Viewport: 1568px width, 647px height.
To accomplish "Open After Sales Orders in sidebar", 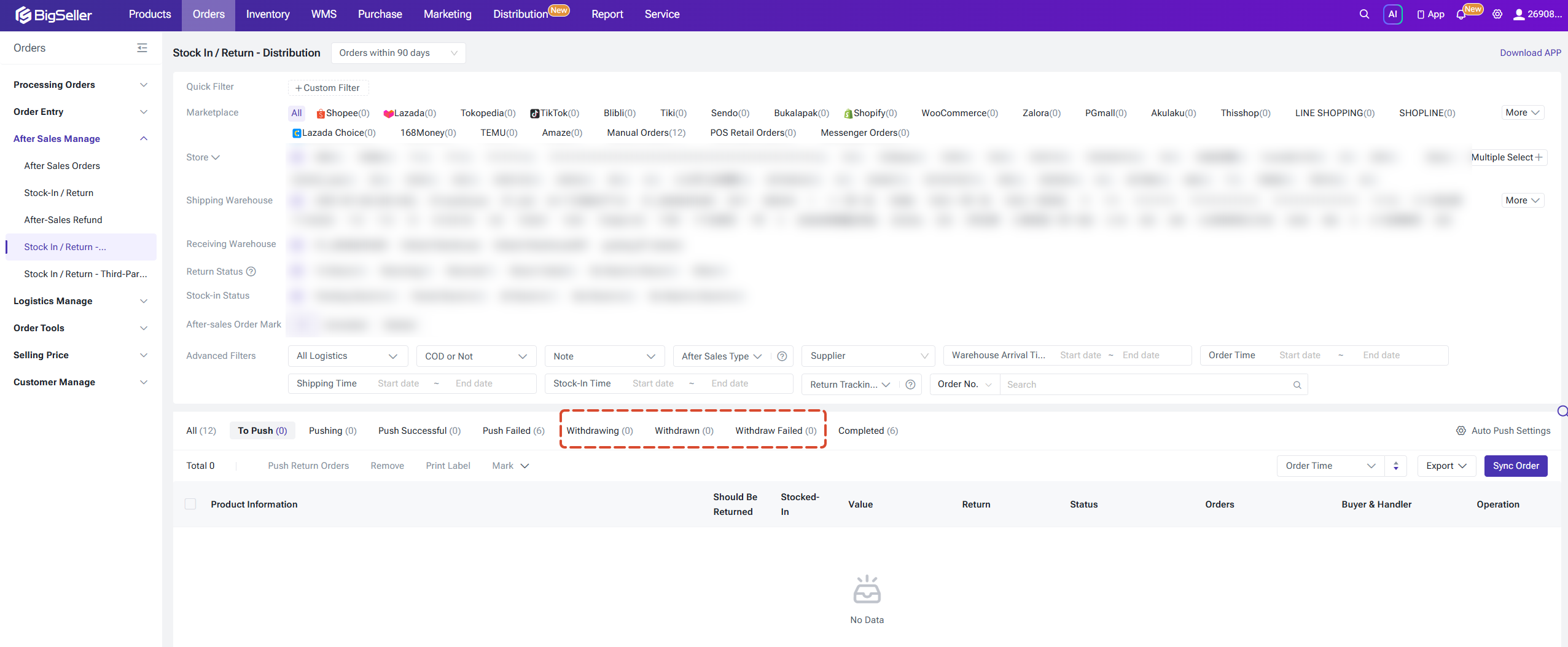I will pos(62,166).
